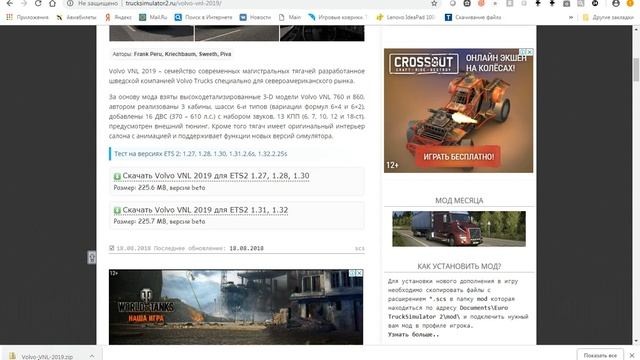Click the scroll-to-top arrow on left edge
The image size is (640, 360).
[92, 257]
